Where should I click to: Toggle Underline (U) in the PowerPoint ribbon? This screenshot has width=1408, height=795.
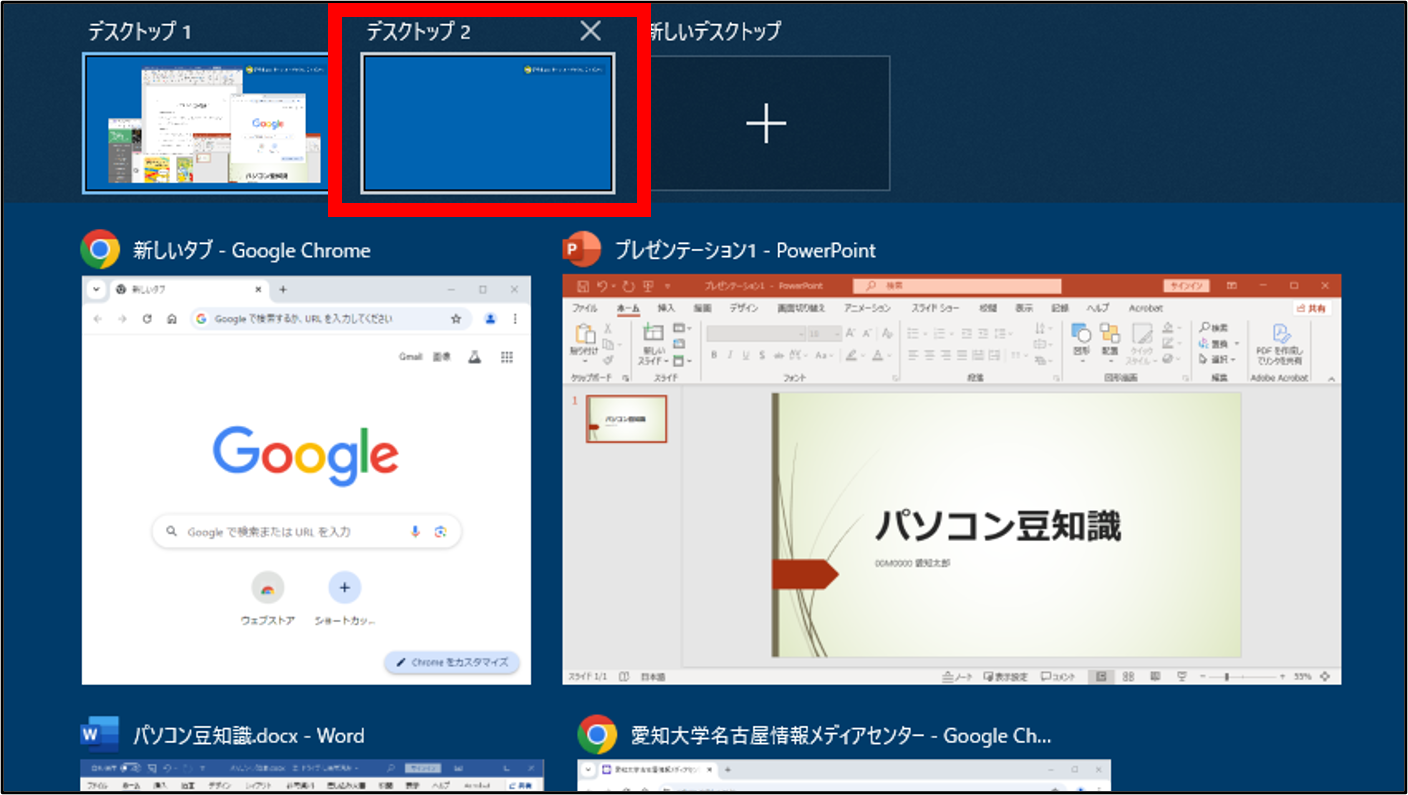click(746, 355)
